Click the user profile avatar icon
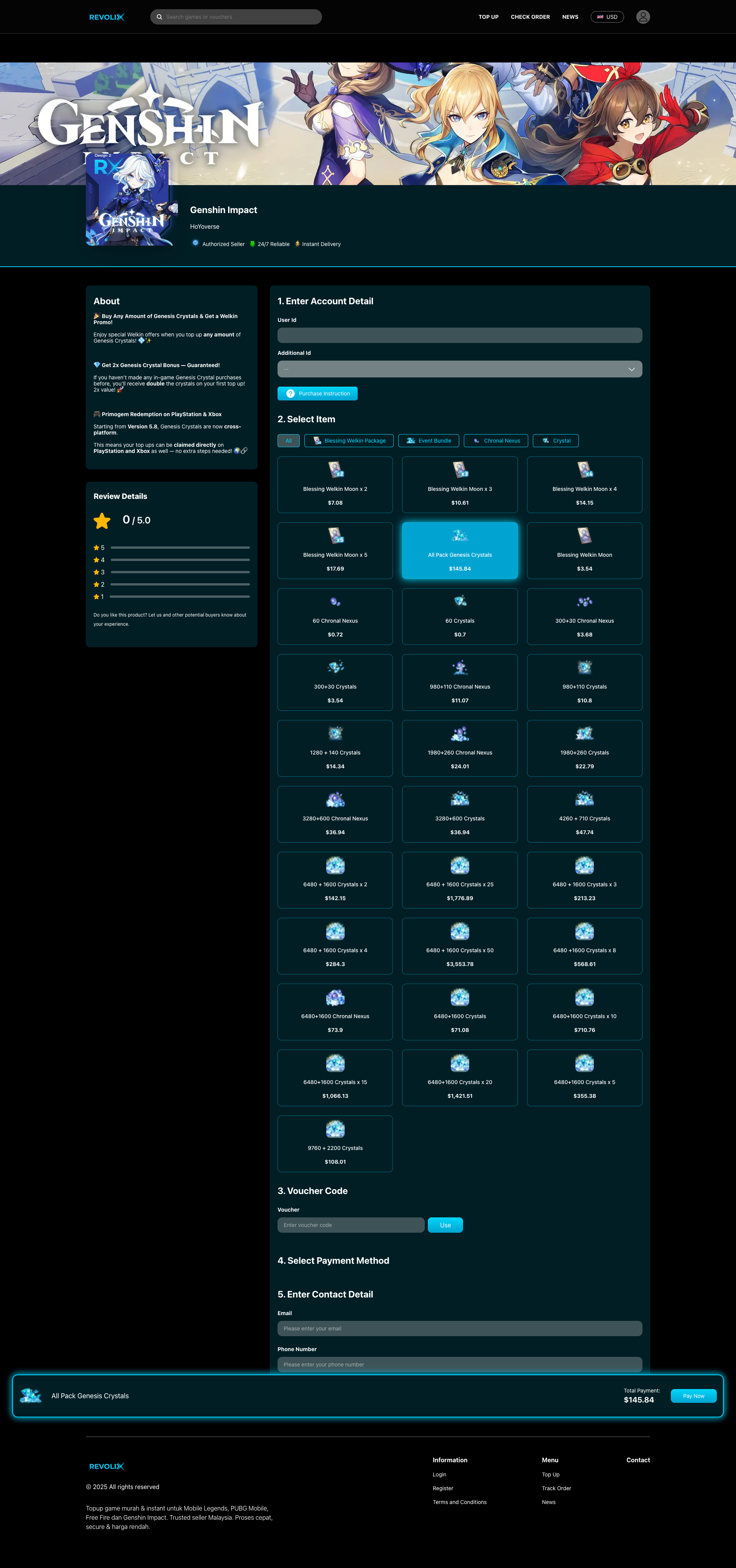The width and height of the screenshot is (736, 1568). coord(643,17)
